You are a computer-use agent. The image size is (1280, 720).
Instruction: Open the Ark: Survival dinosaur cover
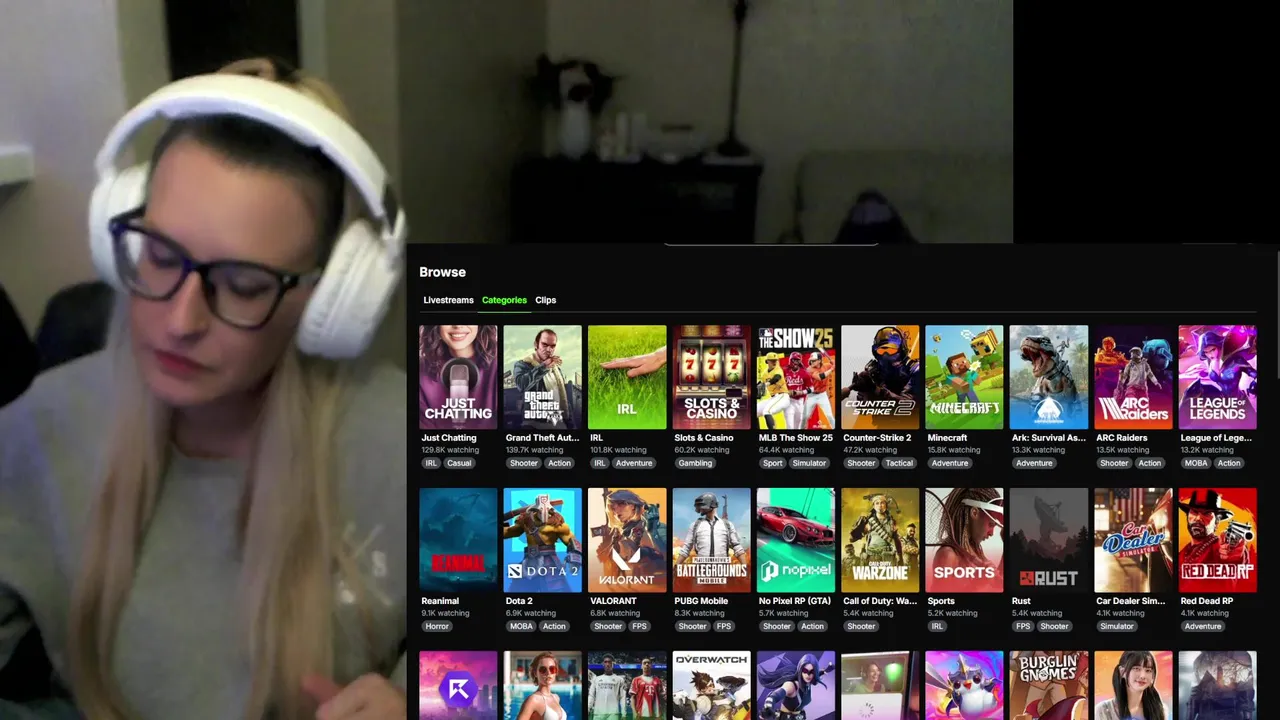tap(1048, 377)
